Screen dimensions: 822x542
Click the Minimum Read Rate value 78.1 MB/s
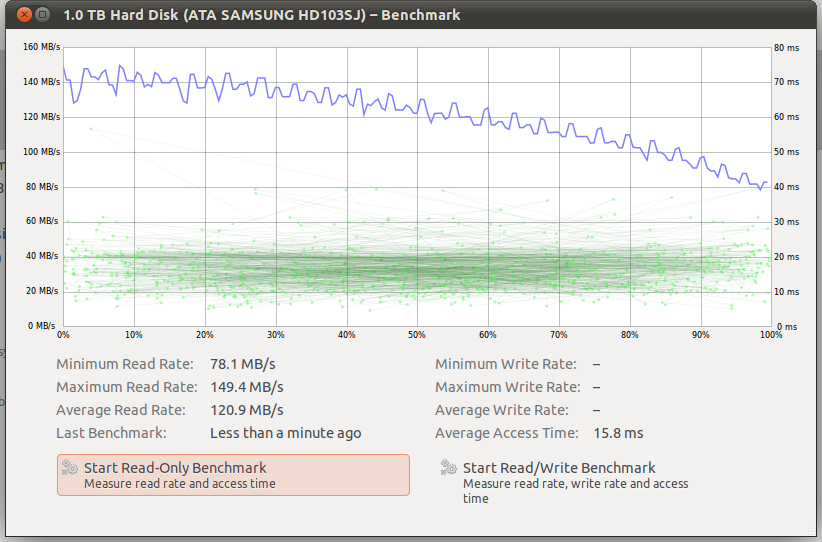(243, 364)
